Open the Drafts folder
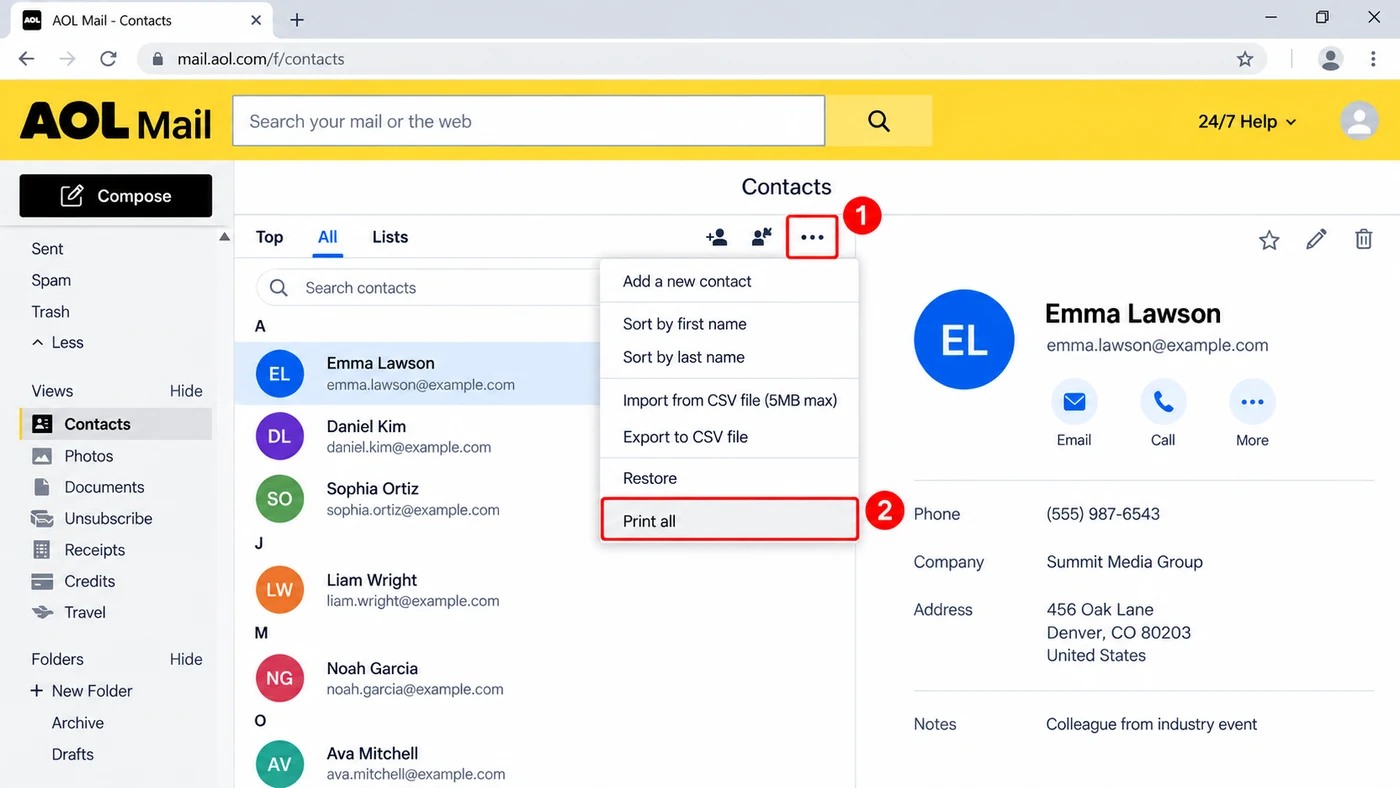Image resolution: width=1400 pixels, height=788 pixels. click(73, 754)
